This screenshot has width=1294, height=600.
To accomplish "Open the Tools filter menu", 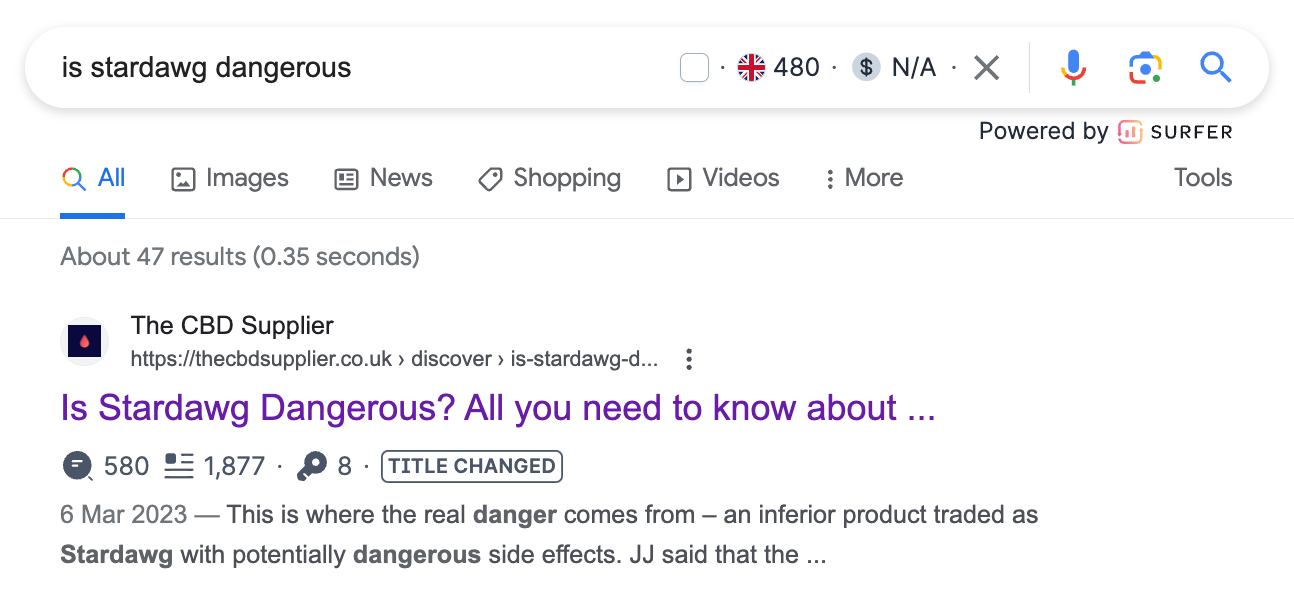I will tap(1203, 178).
